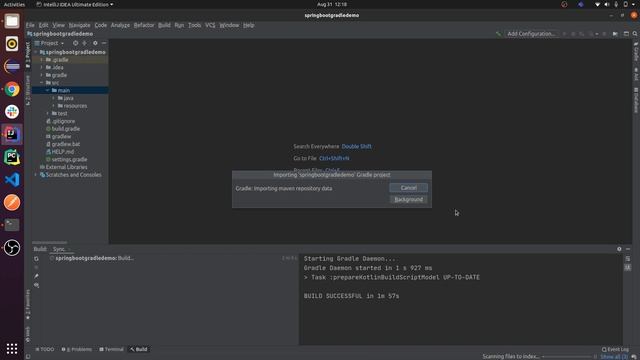This screenshot has height=360, width=640.
Task: Send the import to Background
Action: [409, 200]
